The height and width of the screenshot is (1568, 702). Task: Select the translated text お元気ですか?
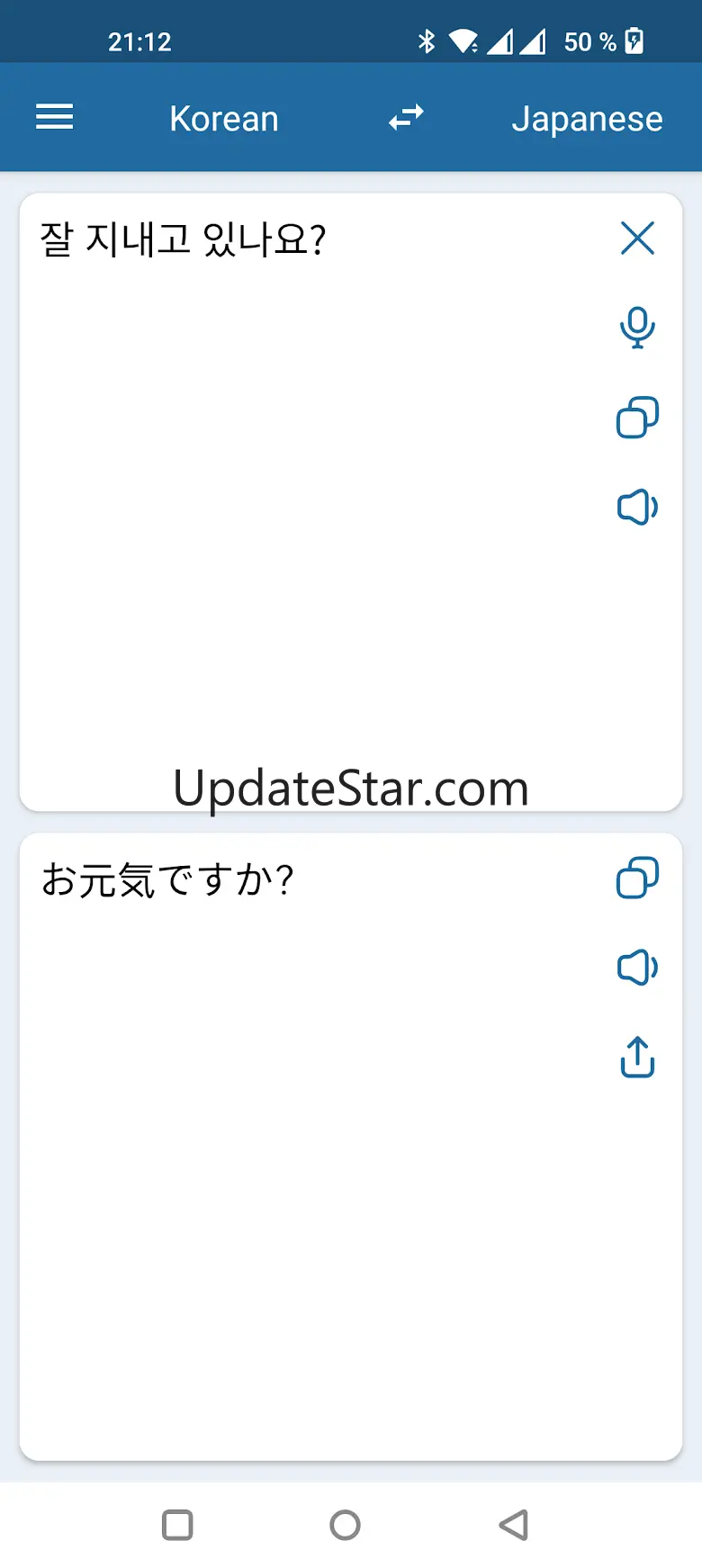(x=167, y=879)
